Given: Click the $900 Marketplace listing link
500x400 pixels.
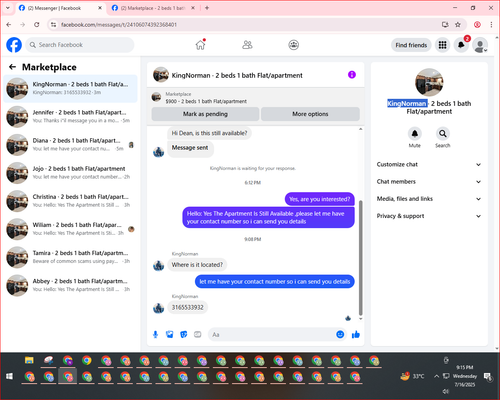Looking at the screenshot, I should [206, 101].
